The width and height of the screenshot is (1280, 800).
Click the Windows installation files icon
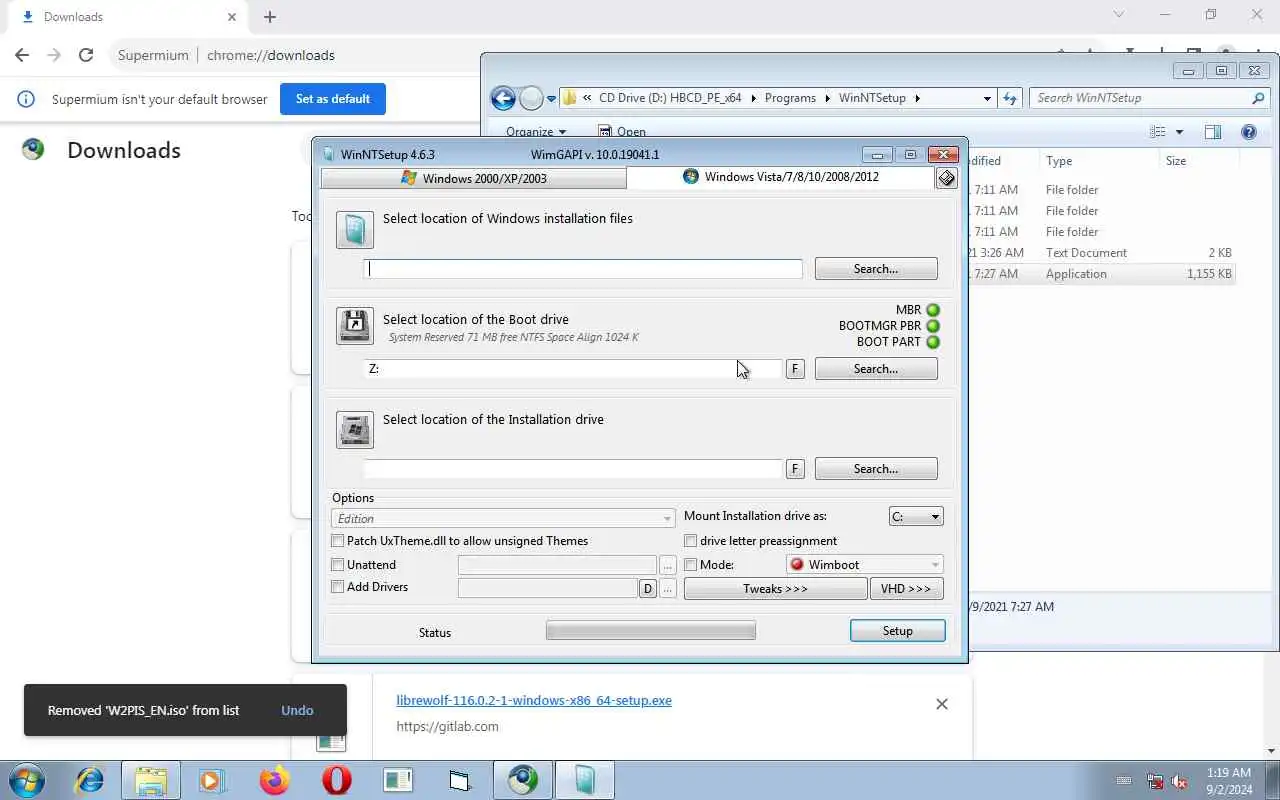tap(355, 230)
